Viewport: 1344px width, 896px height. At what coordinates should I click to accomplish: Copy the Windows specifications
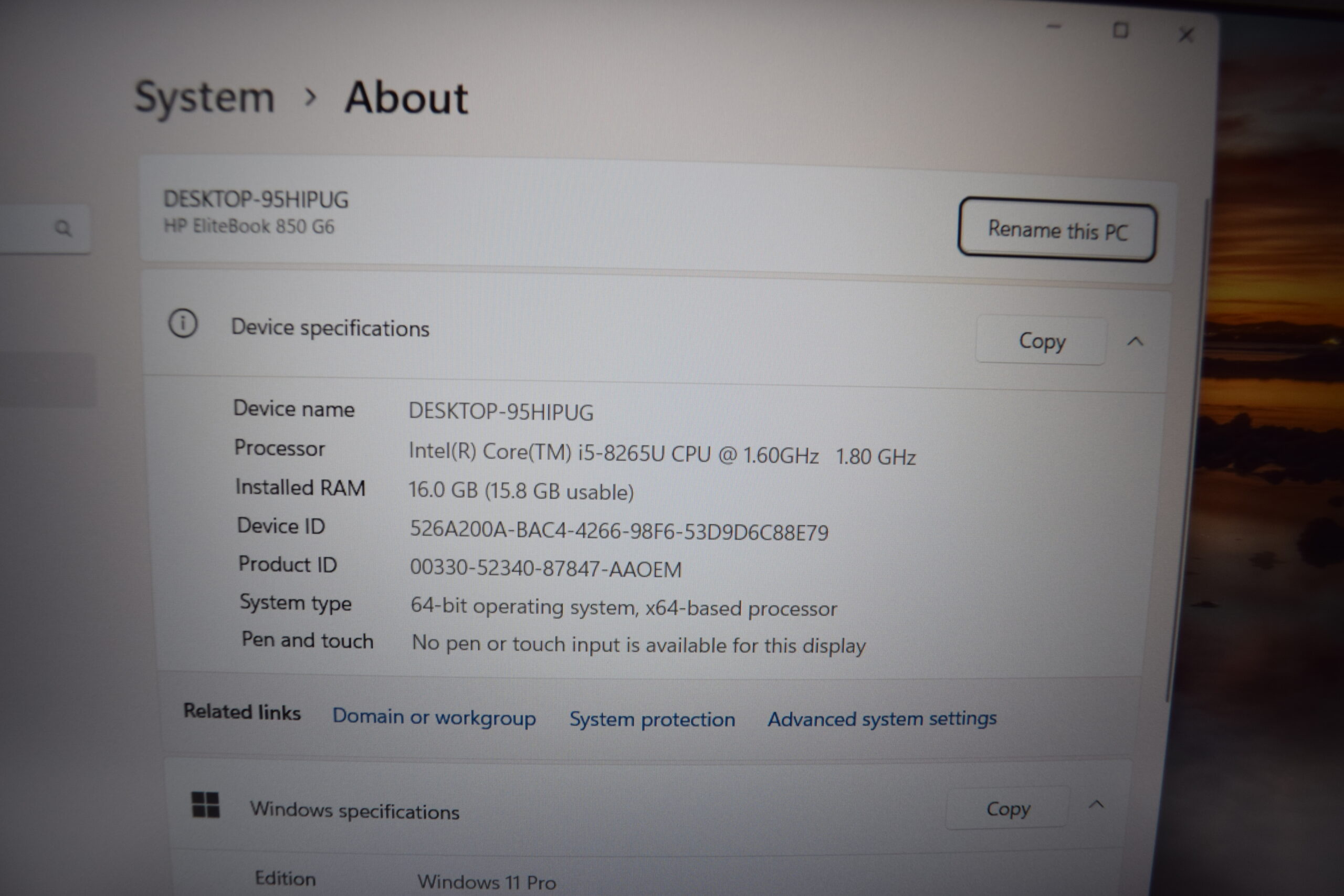point(1008,808)
